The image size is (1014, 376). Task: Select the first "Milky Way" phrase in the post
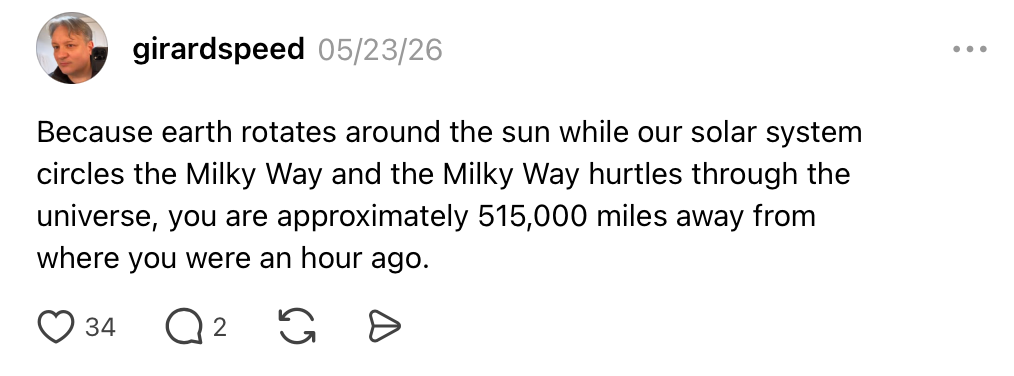[x=254, y=175]
